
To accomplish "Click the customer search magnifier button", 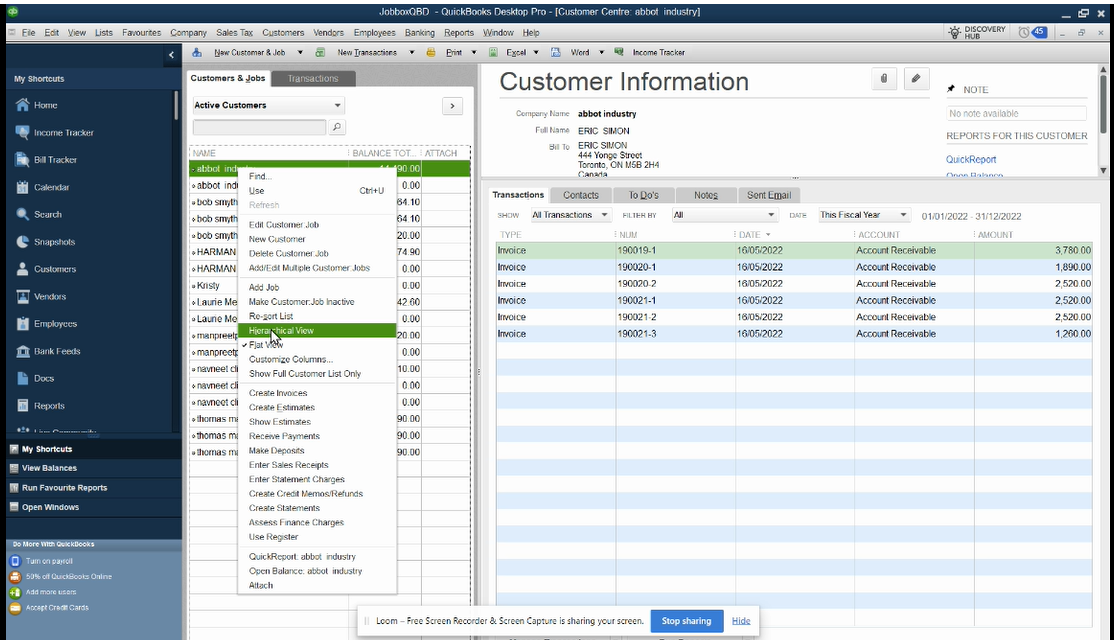I will [x=337, y=127].
